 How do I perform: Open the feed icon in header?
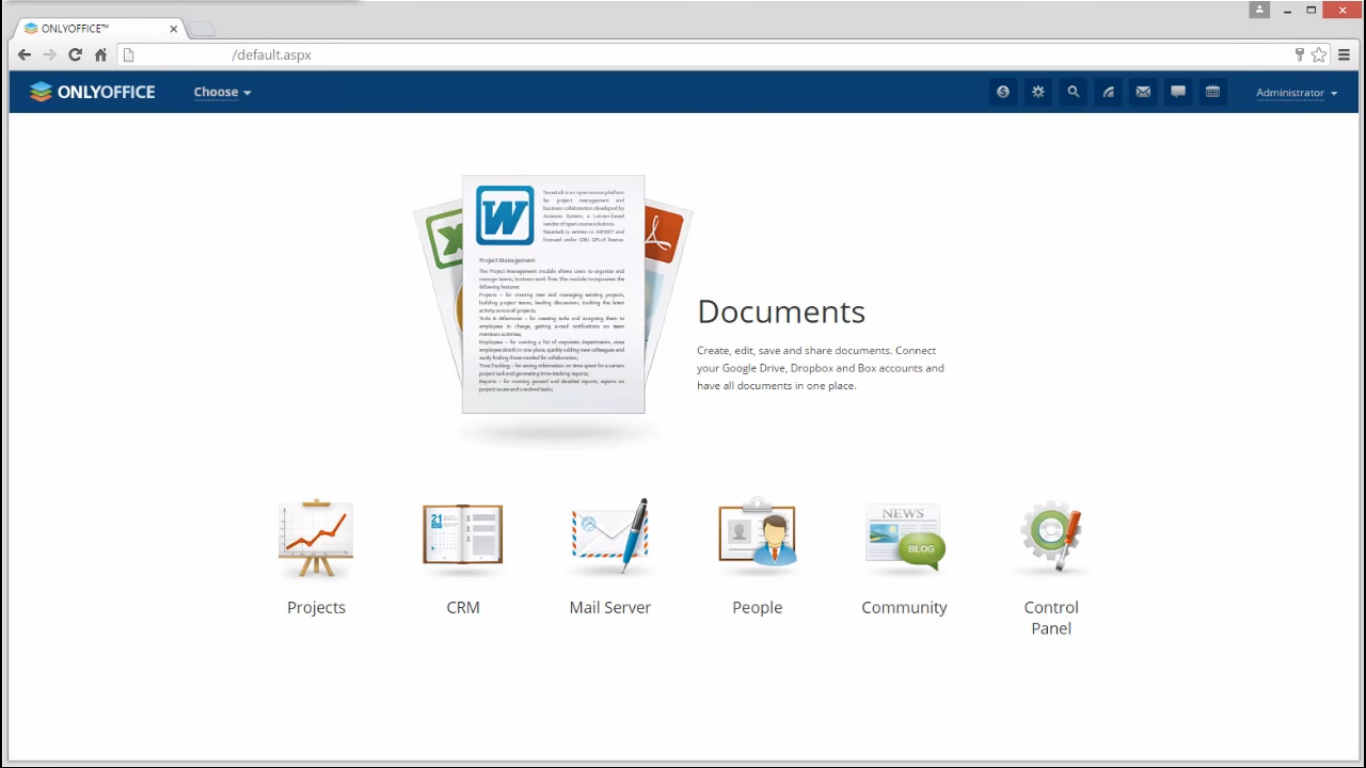pyautogui.click(x=1108, y=92)
